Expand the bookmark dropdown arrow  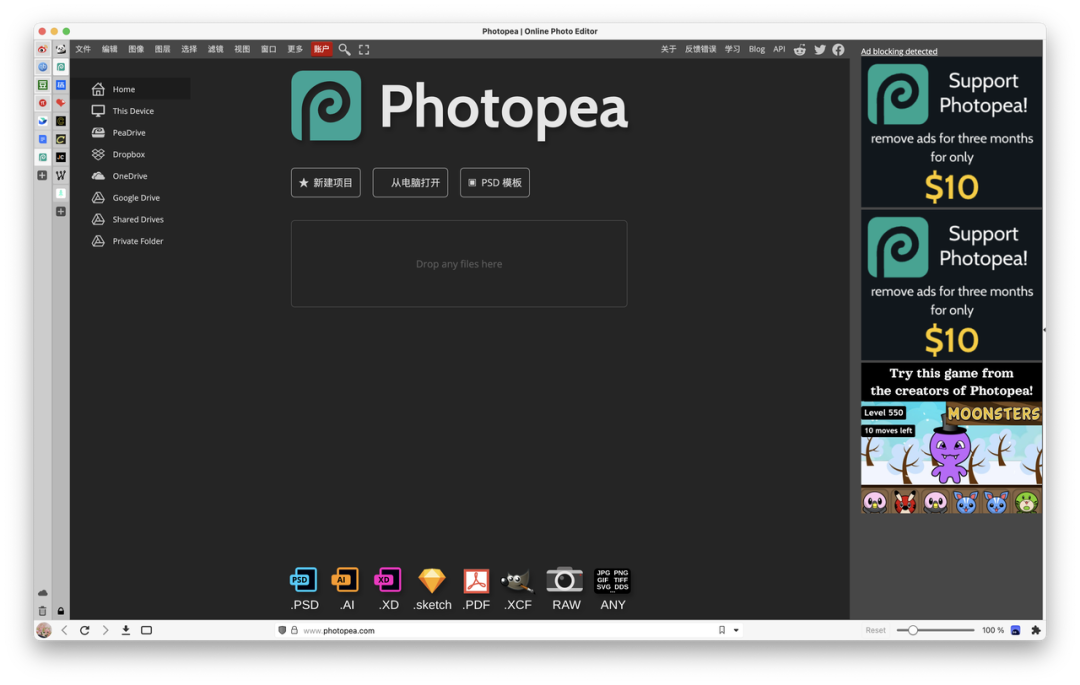point(736,630)
